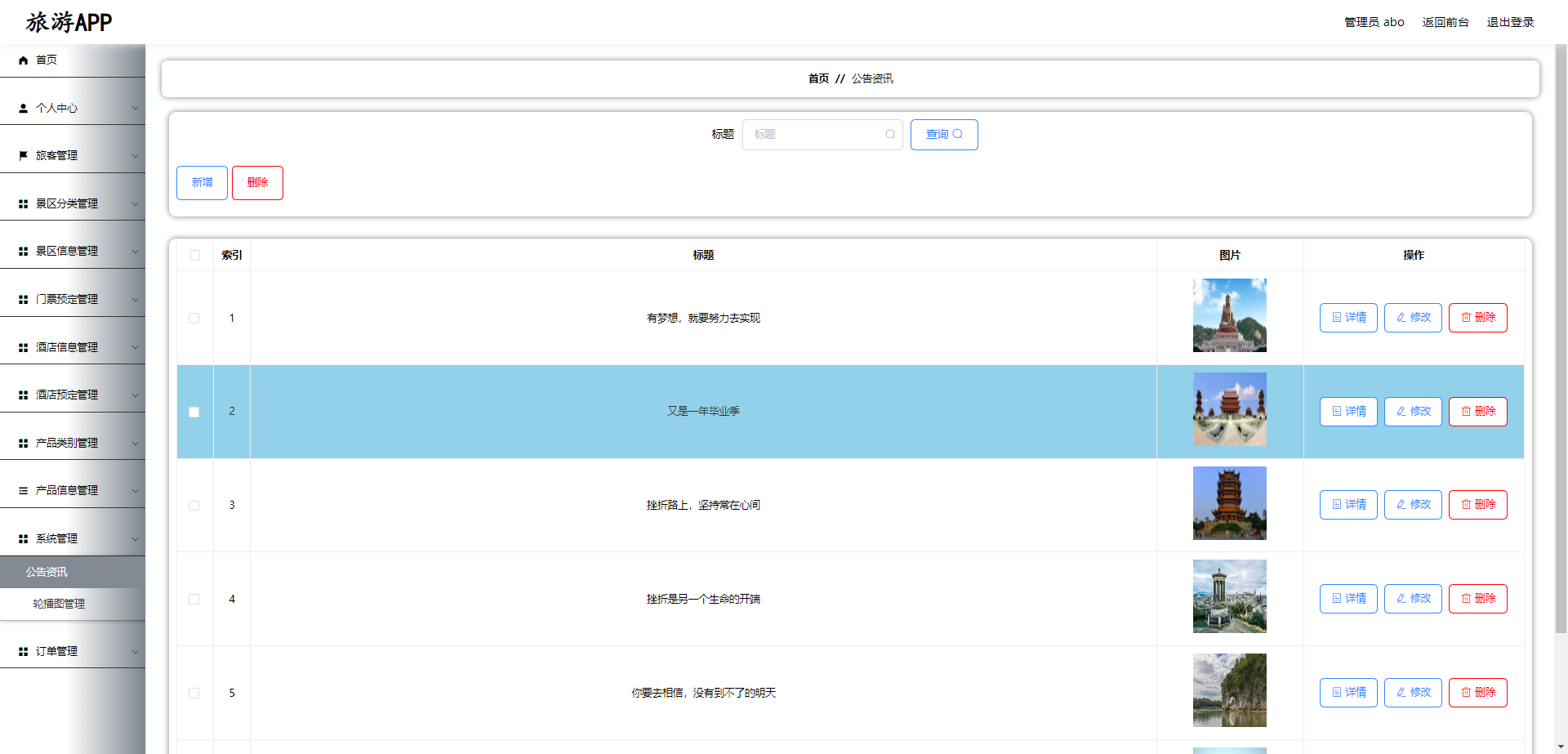The image size is (1568, 754).
Task: Click the trash icon in row 4's 删除 button
Action: pos(1464,599)
